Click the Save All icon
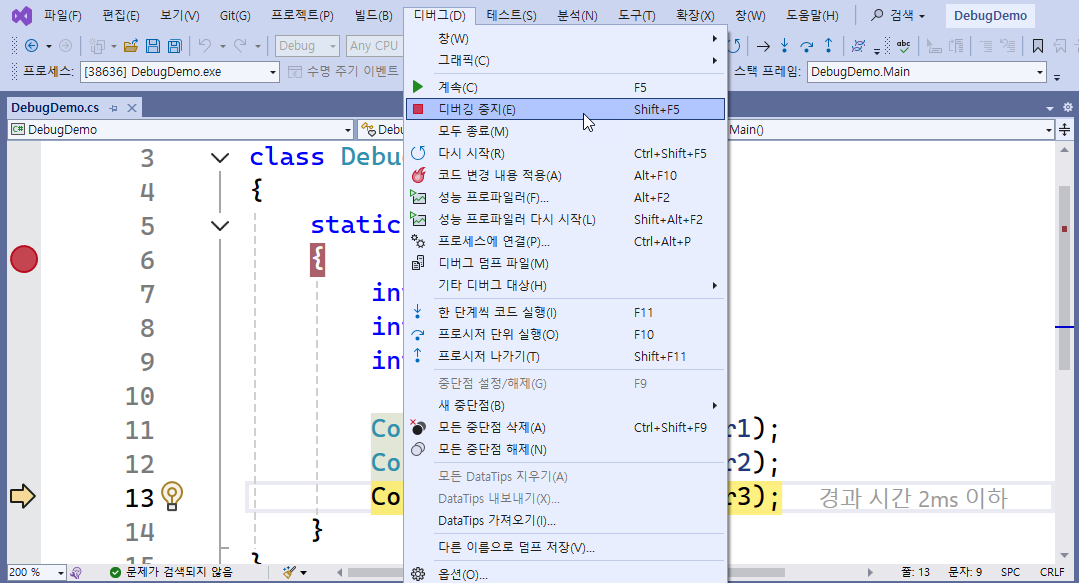Screen dimensions: 1079x583 [x=173, y=45]
